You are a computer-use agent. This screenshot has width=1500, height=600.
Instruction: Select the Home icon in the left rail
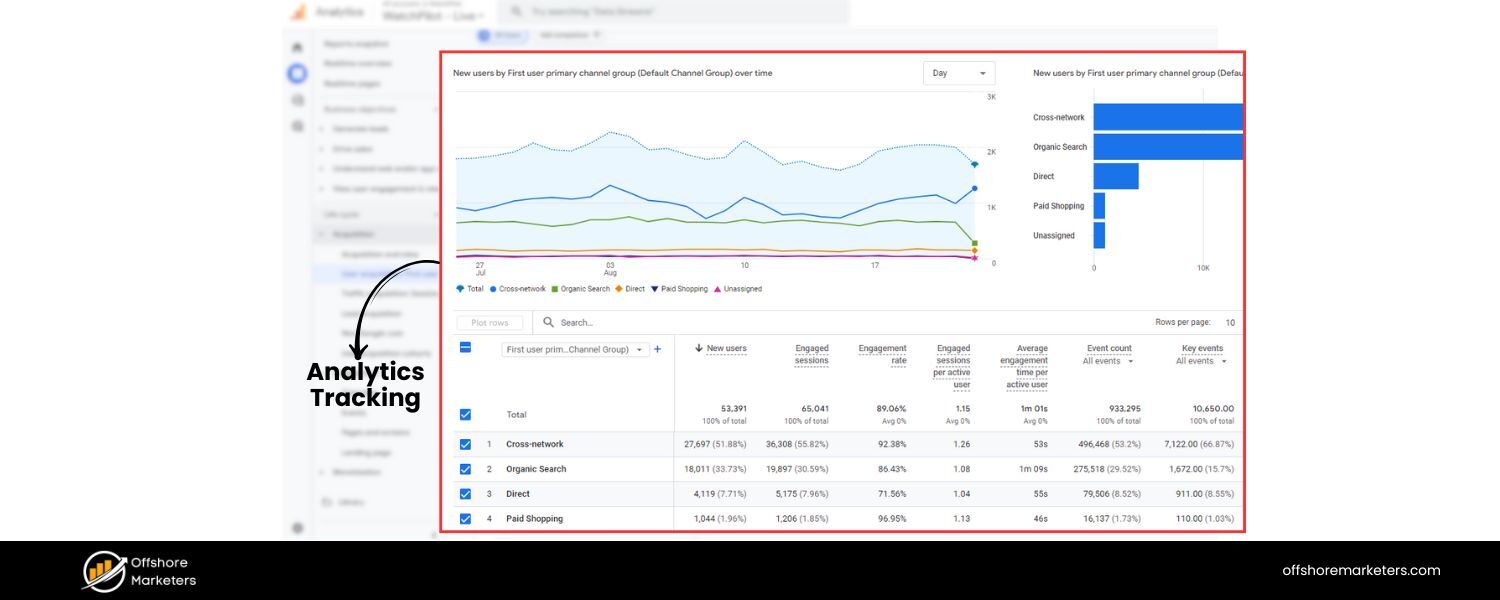(x=296, y=46)
